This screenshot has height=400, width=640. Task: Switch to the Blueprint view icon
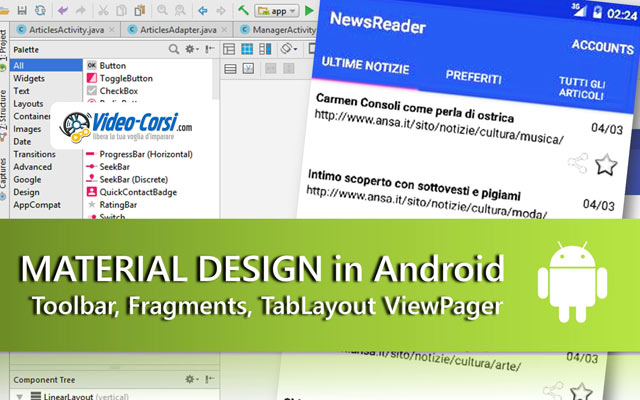[247, 49]
